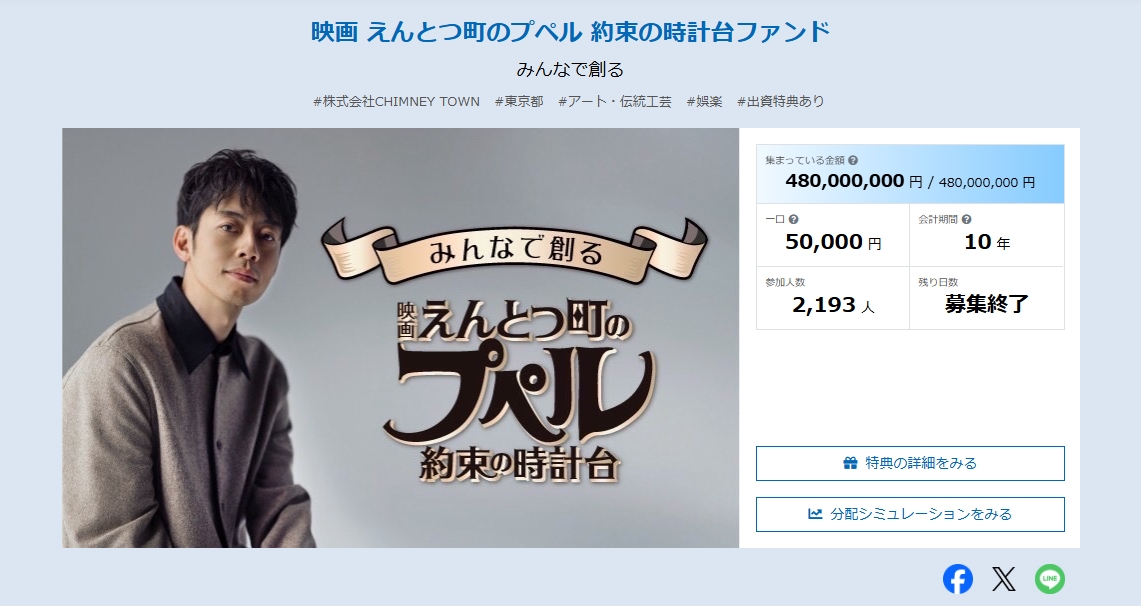Image resolution: width=1141 pixels, height=606 pixels.
Task: Click chart icon in 分配シミュレーション button
Action: pyautogui.click(x=815, y=514)
